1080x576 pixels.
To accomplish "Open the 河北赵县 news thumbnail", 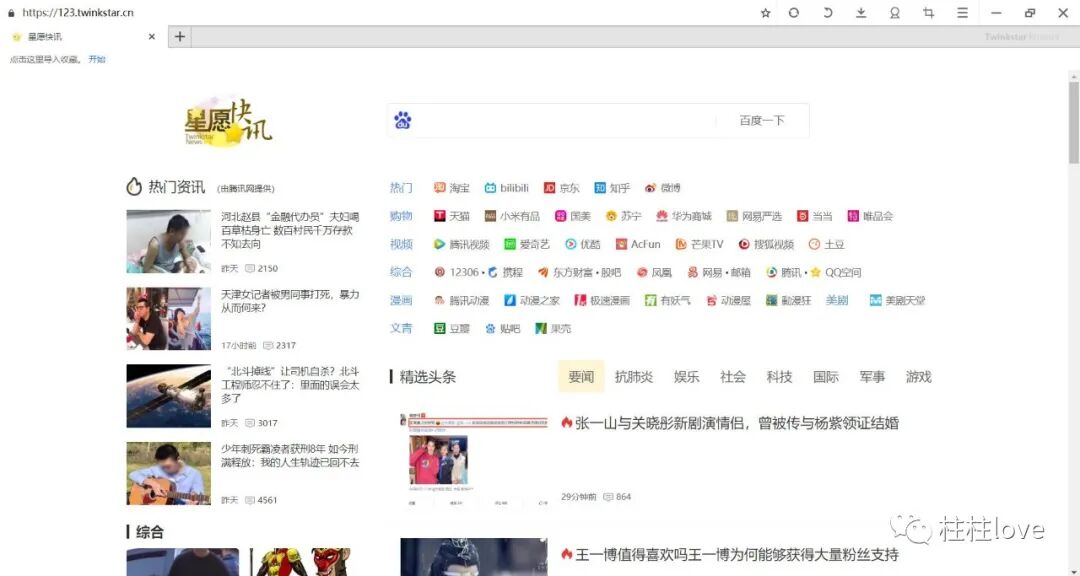I will (x=169, y=242).
